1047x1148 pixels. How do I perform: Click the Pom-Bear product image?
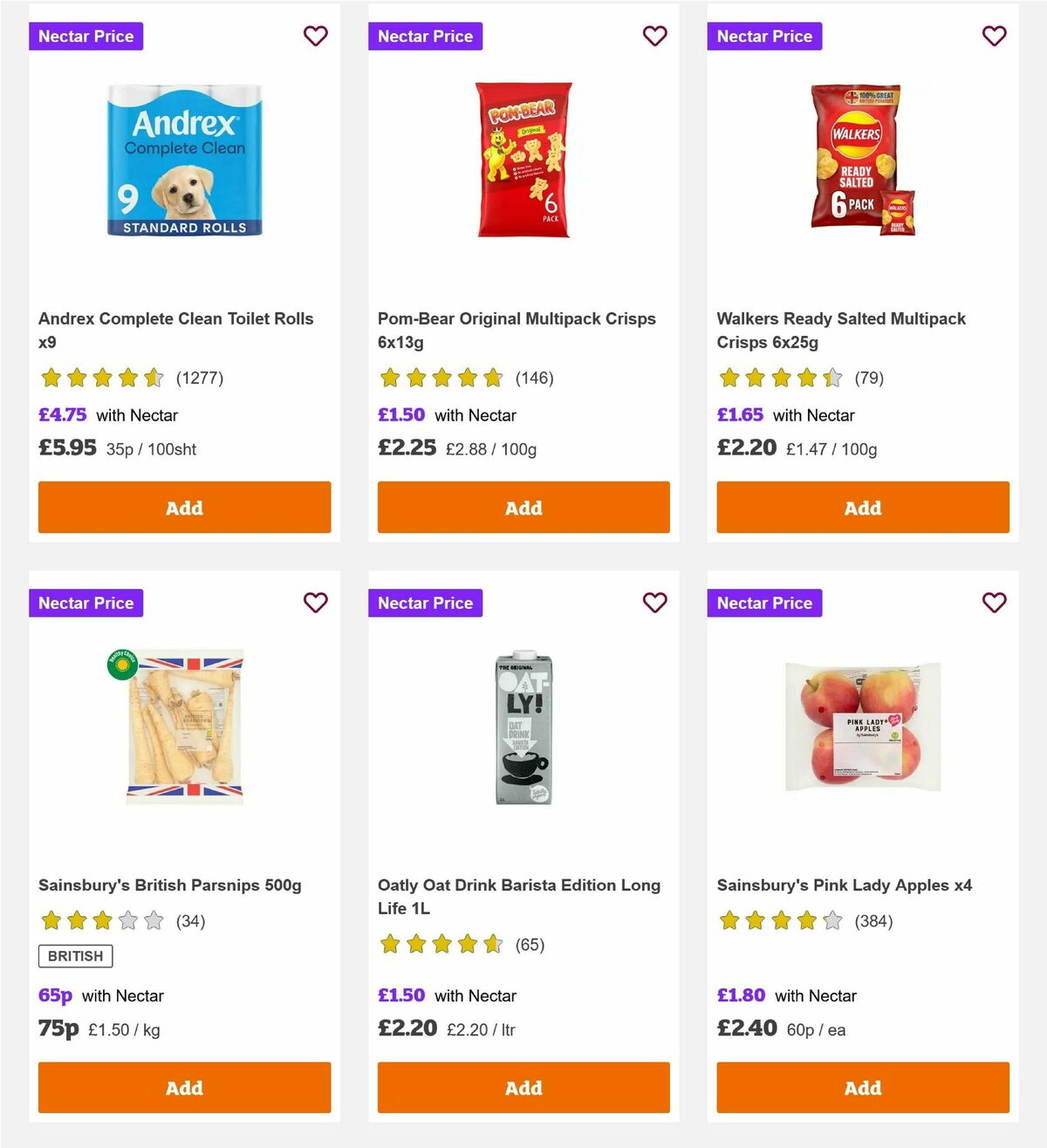pos(523,159)
